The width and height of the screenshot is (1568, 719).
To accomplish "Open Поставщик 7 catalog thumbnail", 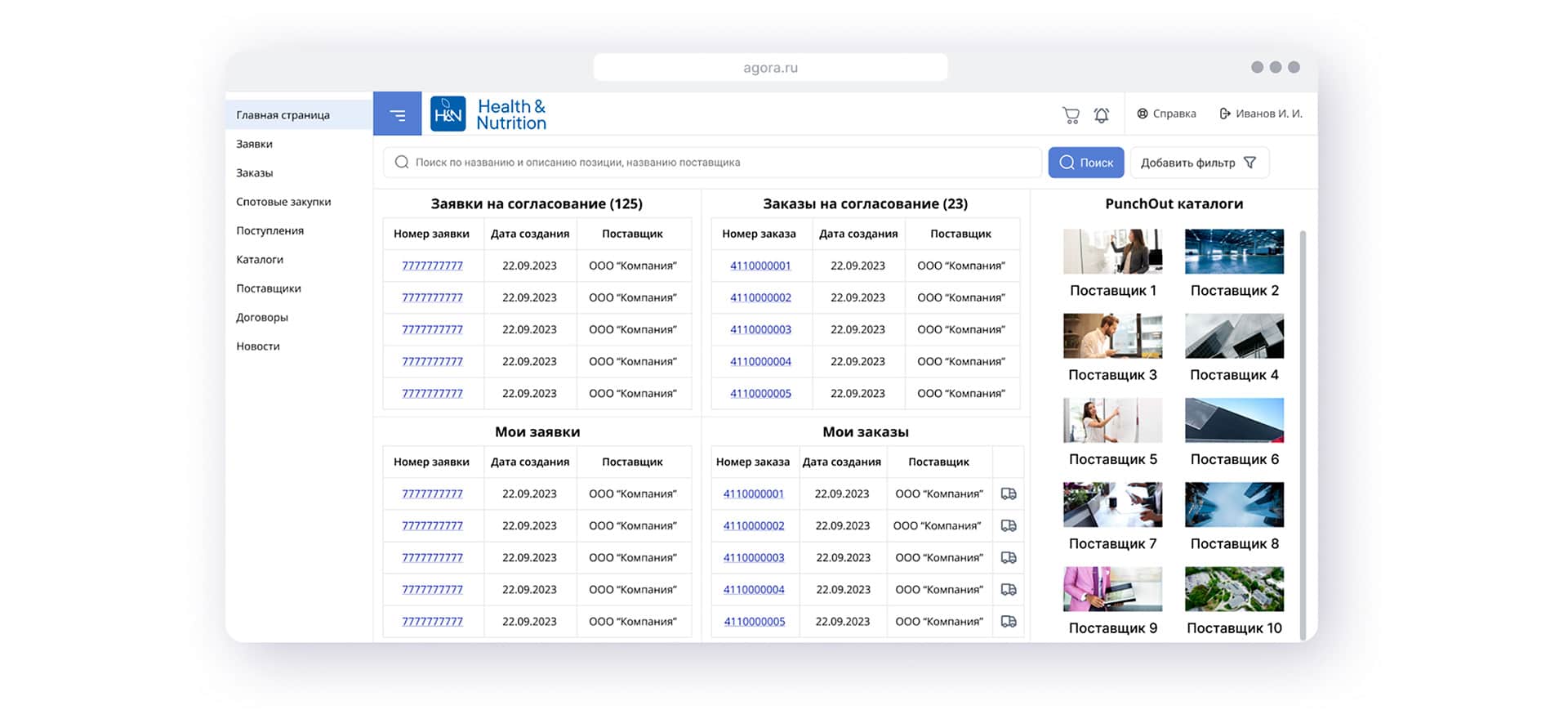I will (1112, 504).
